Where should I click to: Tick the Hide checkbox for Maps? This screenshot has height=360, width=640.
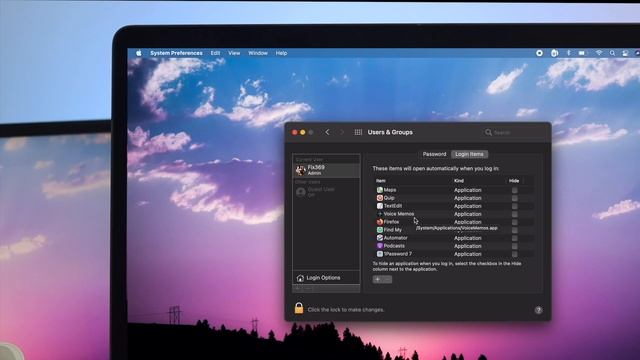515,190
